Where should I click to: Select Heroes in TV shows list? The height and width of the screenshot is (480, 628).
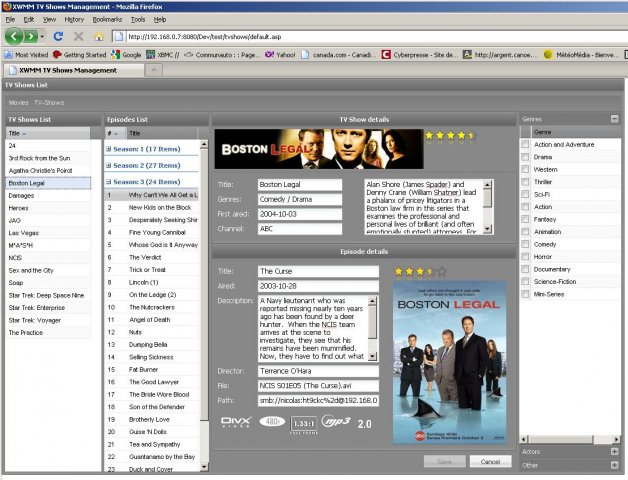click(x=48, y=208)
